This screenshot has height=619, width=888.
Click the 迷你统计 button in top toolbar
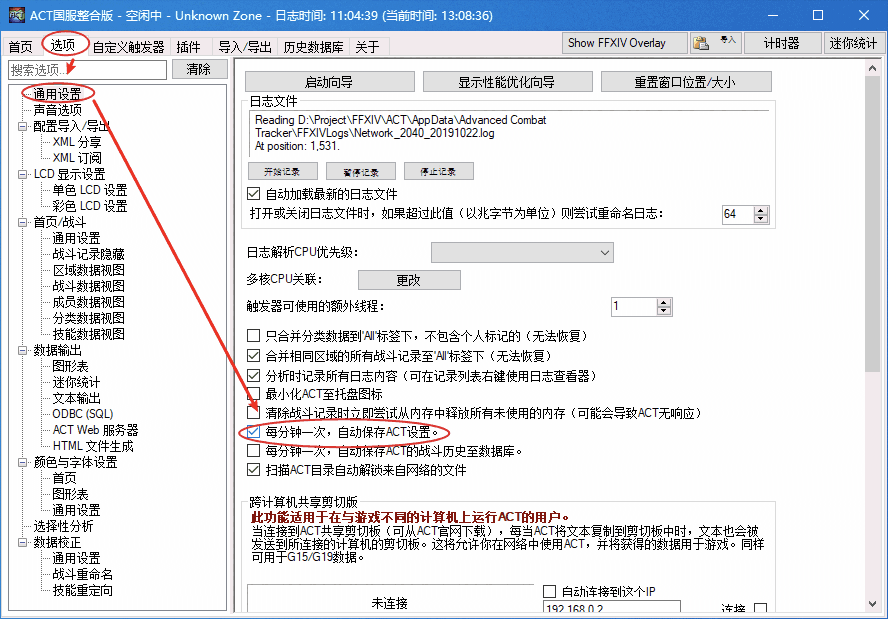point(853,43)
